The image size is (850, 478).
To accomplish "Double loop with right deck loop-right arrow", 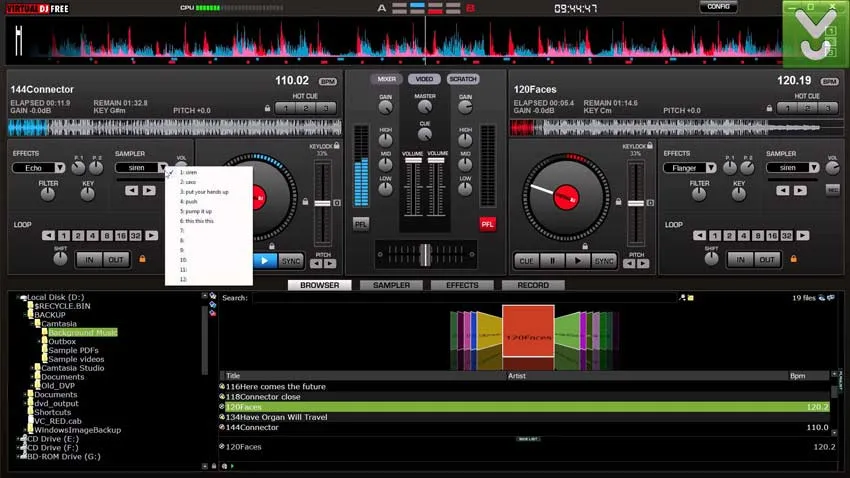I will click(x=803, y=236).
